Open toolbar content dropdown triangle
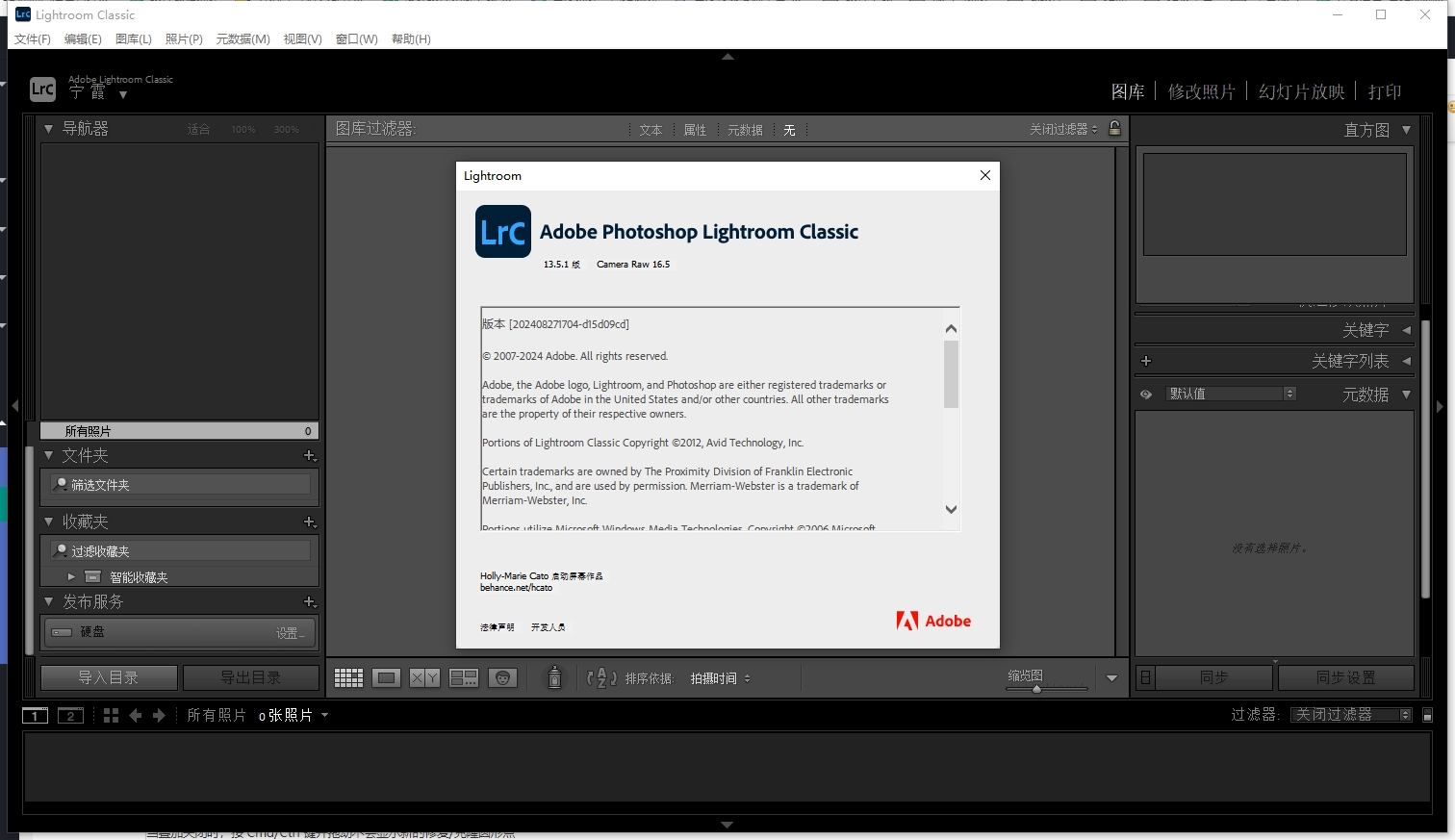1455x840 pixels. [x=1111, y=678]
